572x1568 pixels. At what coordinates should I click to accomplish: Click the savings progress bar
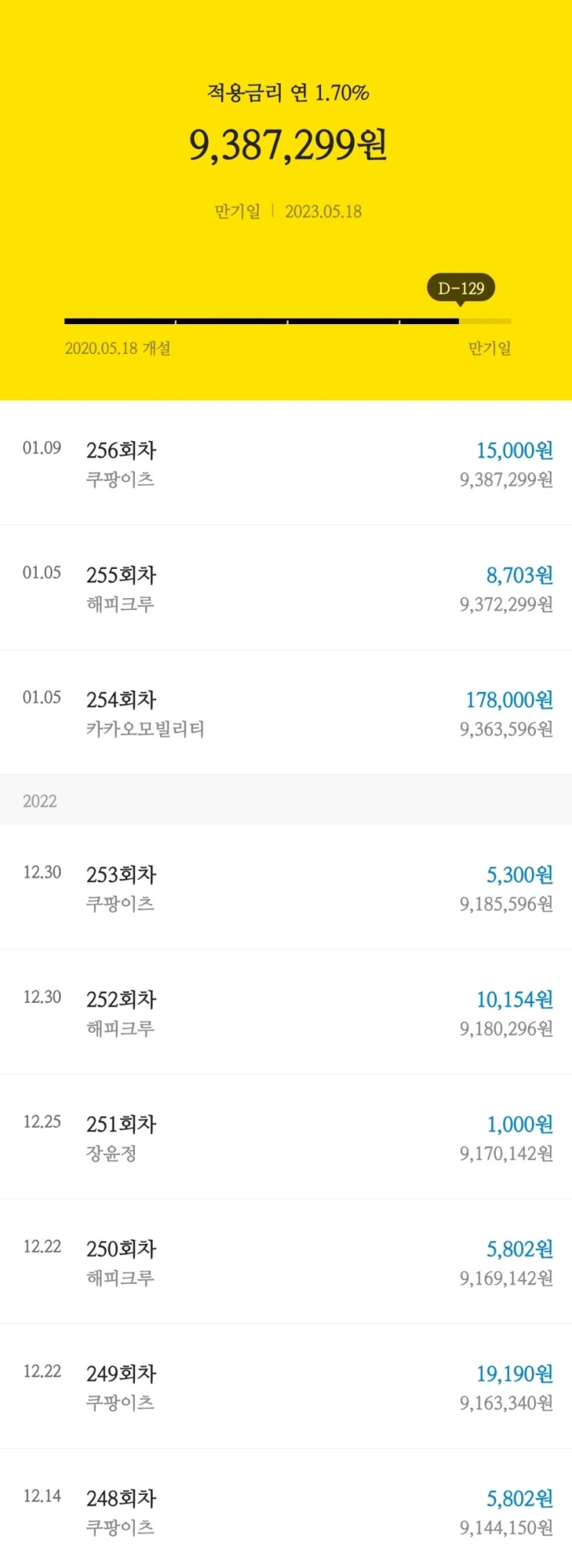(x=286, y=321)
